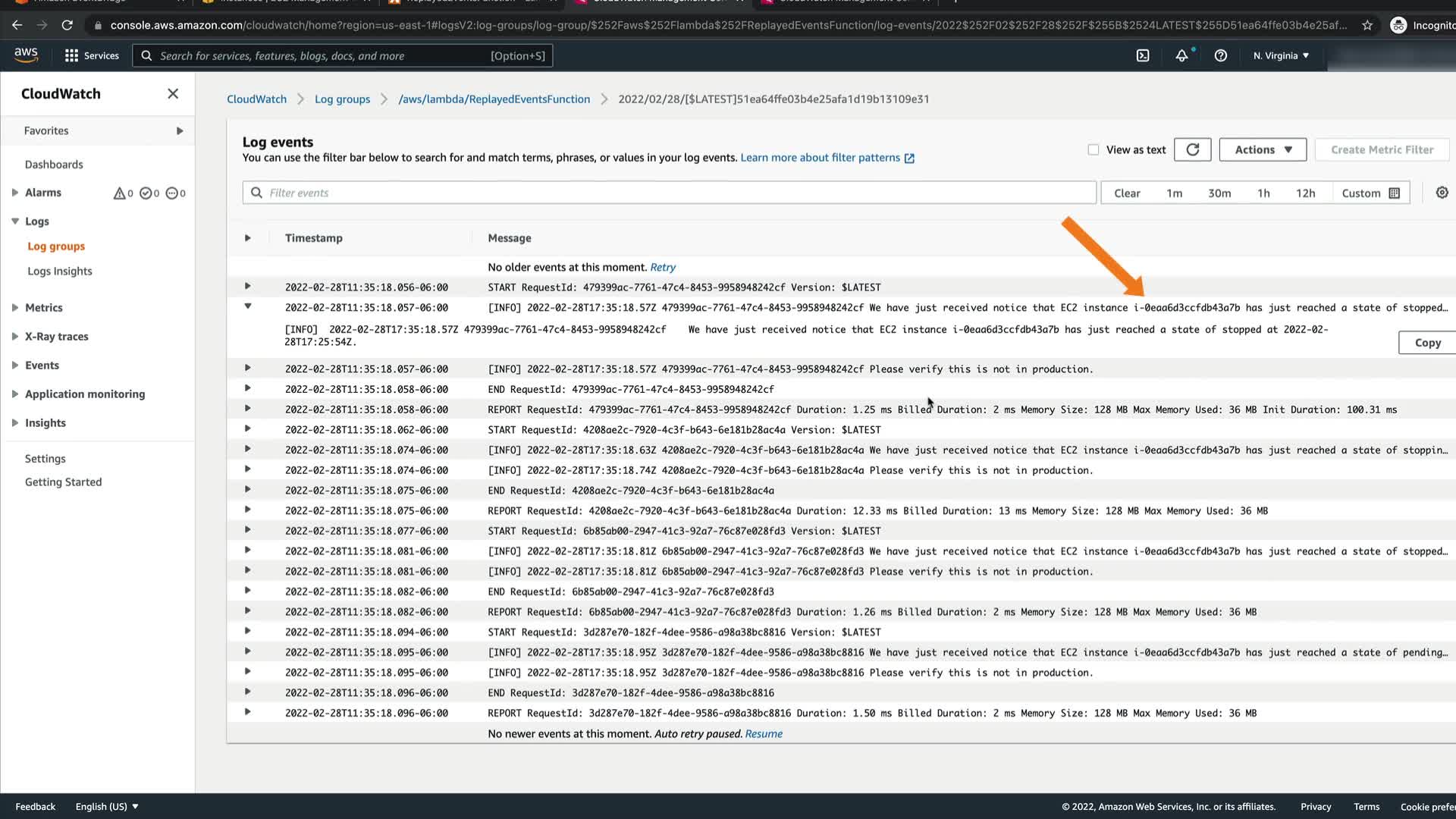
Task: Click the Resume auto retry link
Action: (763, 733)
